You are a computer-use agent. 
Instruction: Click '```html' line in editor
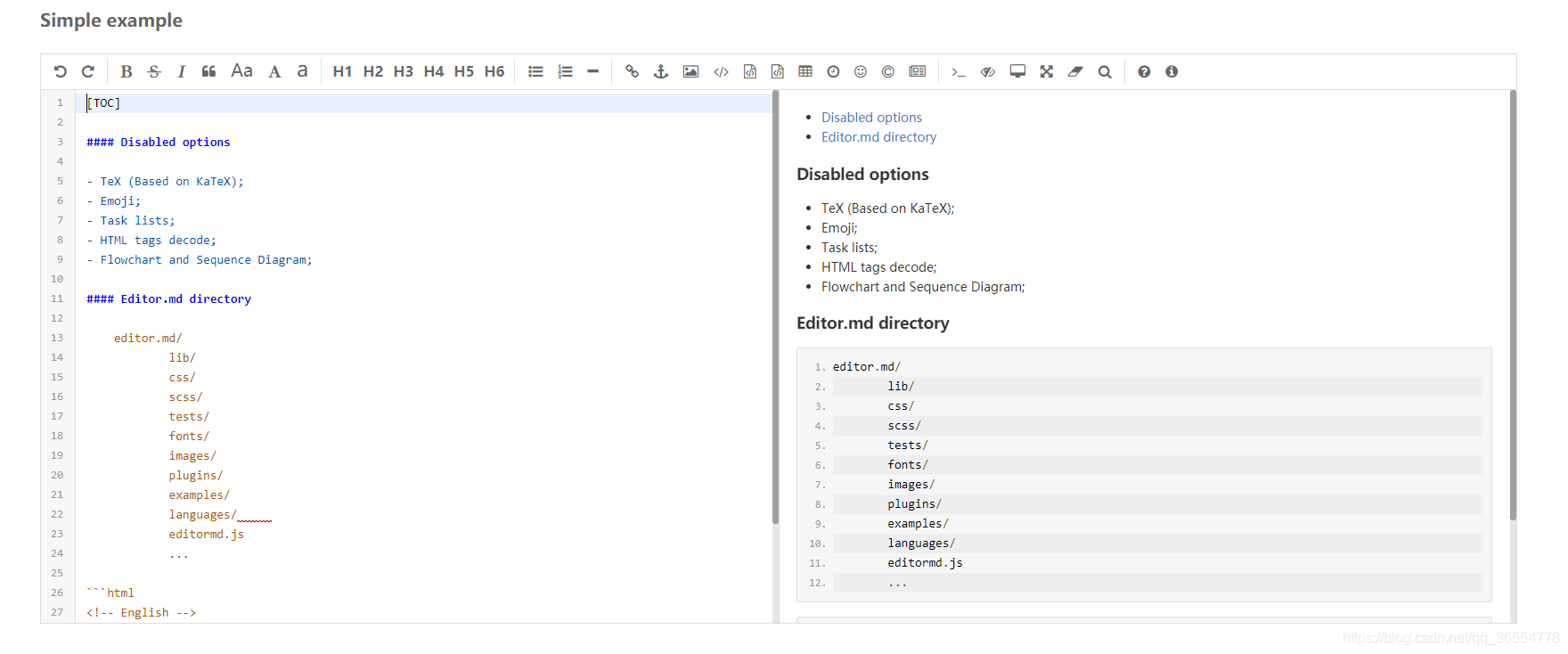pyautogui.click(x=110, y=593)
